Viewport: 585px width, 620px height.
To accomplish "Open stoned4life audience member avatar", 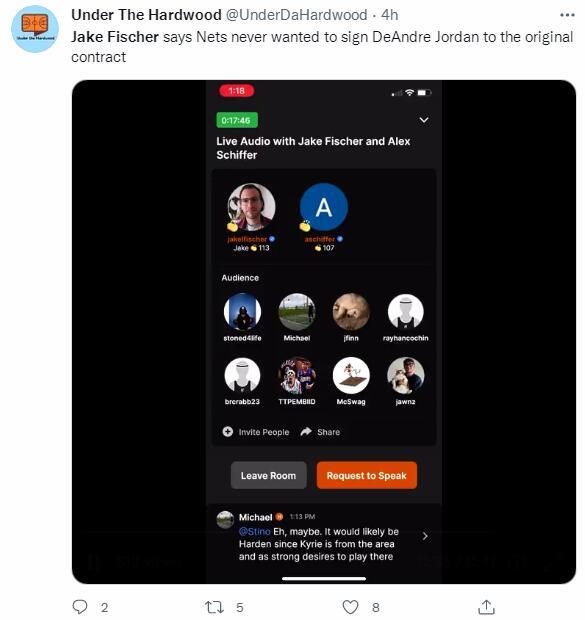I will coord(242,312).
